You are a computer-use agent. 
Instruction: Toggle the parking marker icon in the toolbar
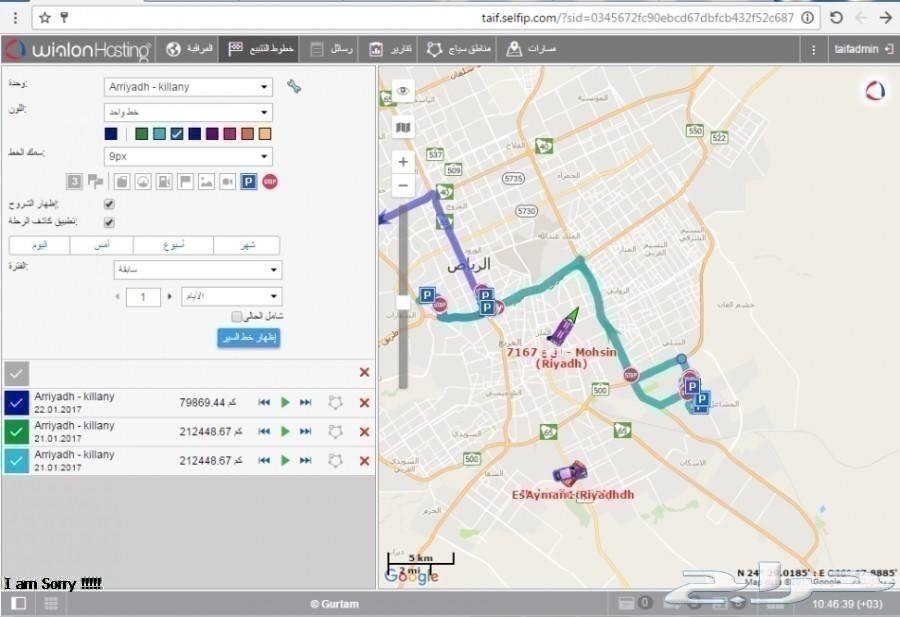(248, 181)
